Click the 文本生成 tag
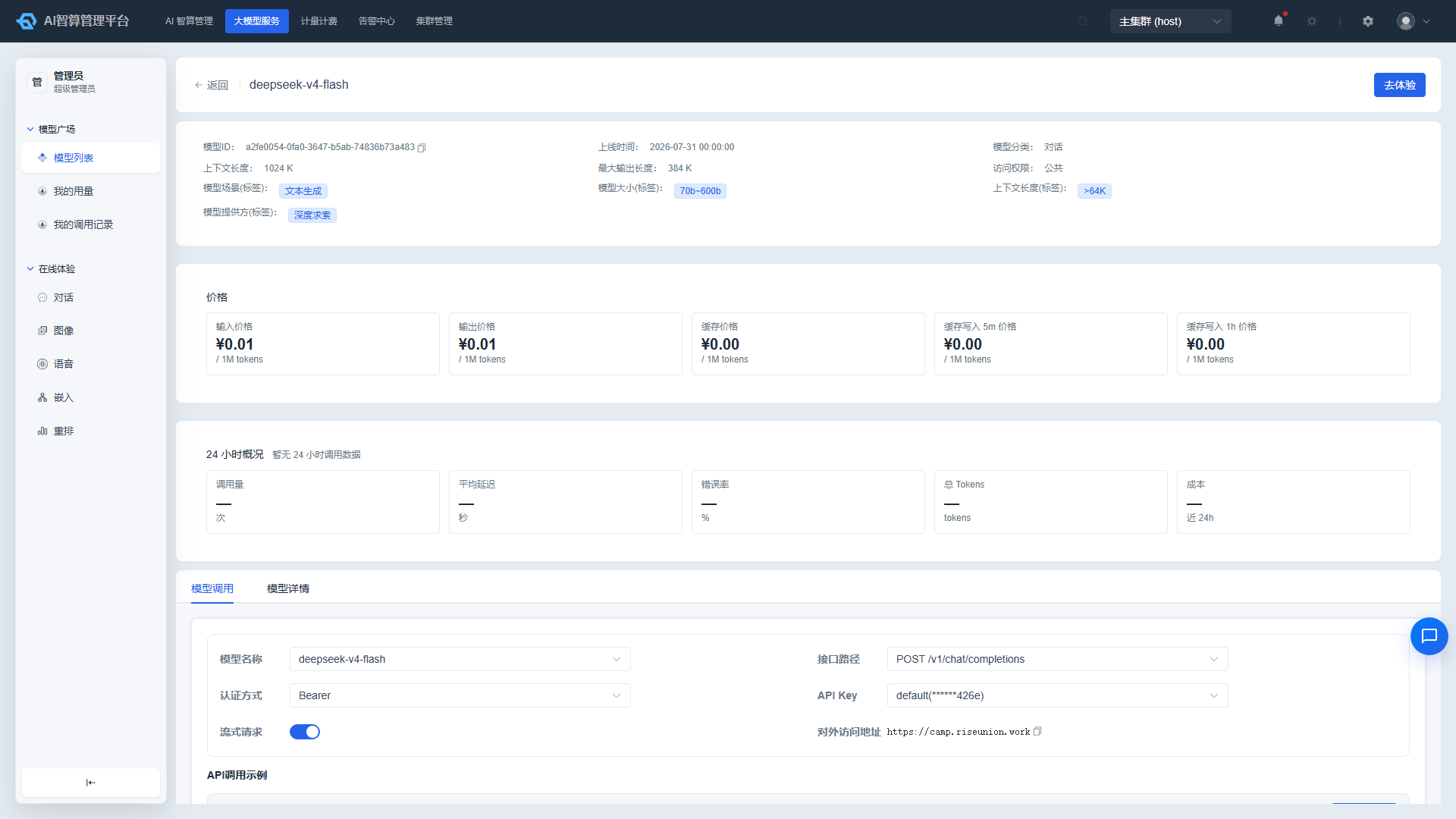 (303, 191)
